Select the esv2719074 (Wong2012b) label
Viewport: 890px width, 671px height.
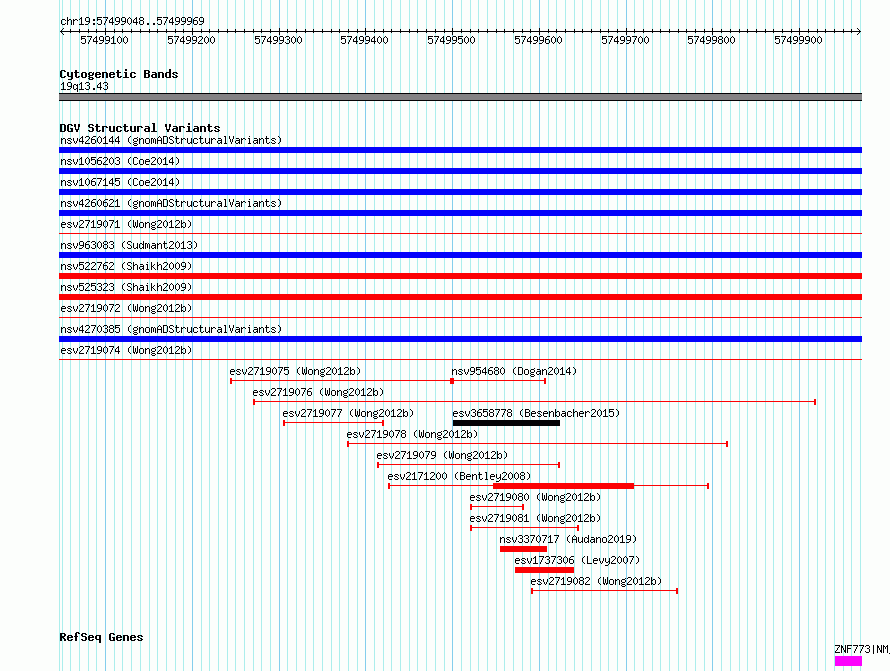coord(126,350)
